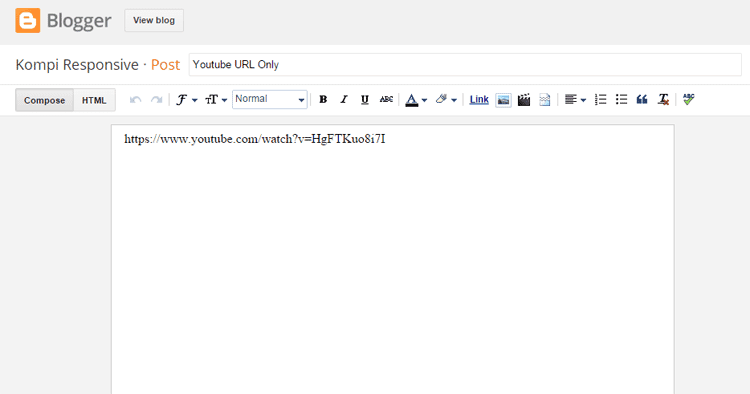Open the View blog button
The width and height of the screenshot is (750, 394).
[154, 21]
